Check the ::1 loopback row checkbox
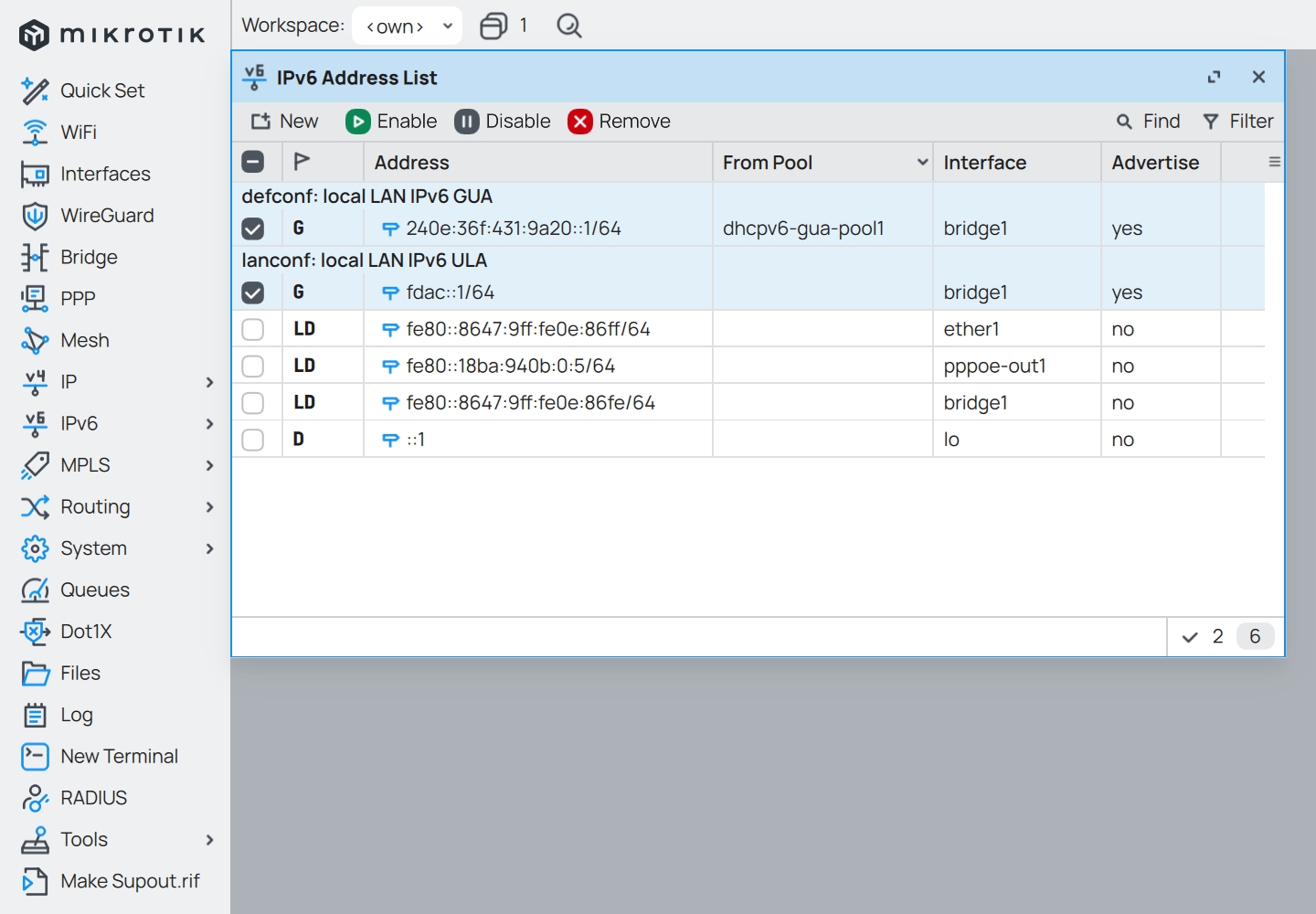The width and height of the screenshot is (1316, 914). pos(253,440)
